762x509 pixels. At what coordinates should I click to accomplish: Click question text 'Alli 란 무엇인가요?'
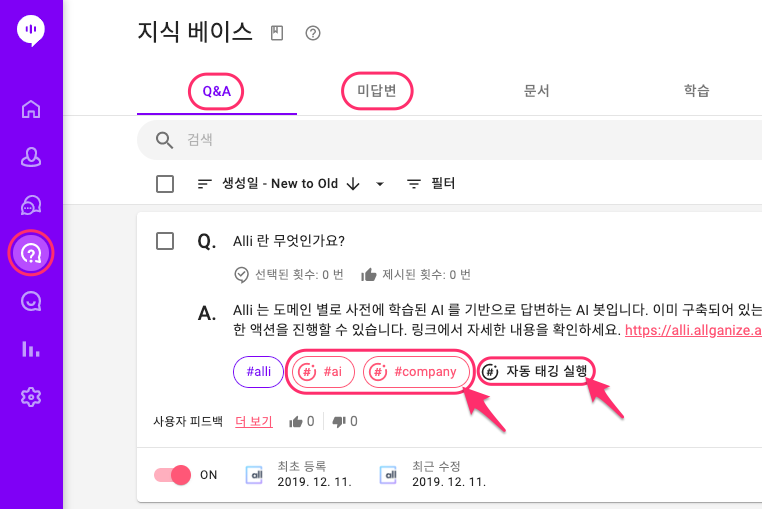tap(289, 241)
